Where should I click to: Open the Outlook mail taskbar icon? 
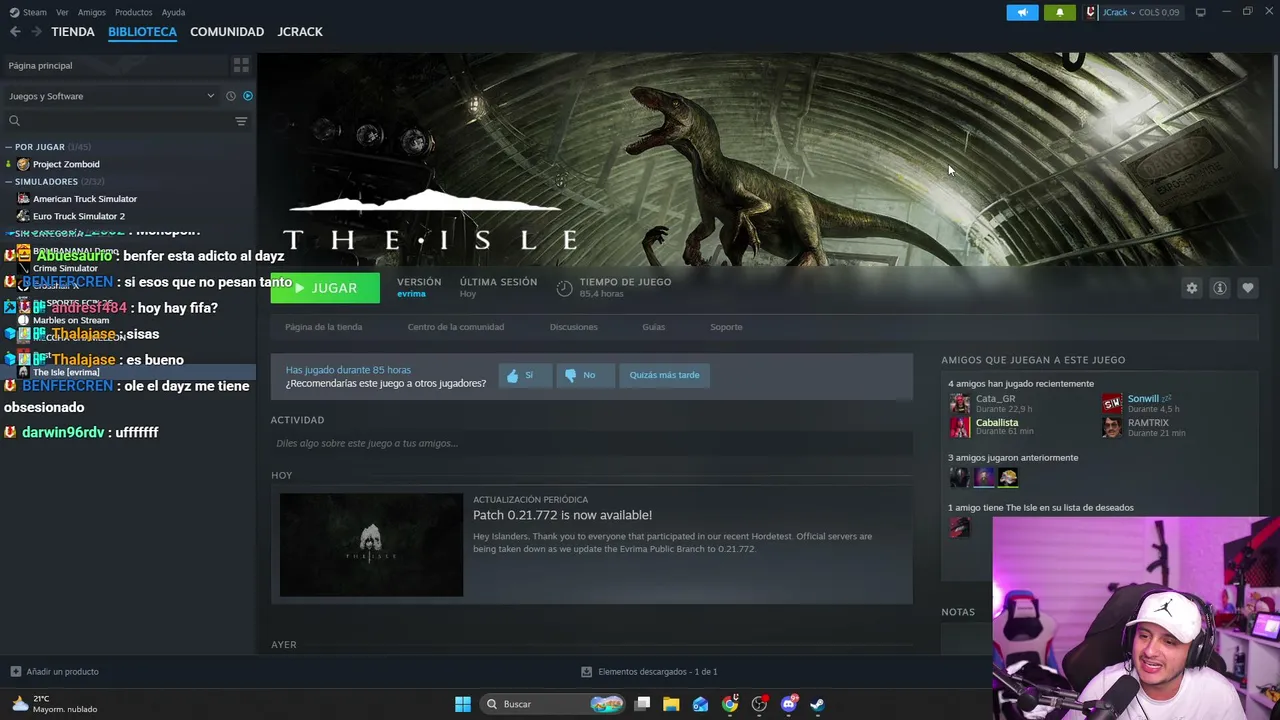pos(700,704)
